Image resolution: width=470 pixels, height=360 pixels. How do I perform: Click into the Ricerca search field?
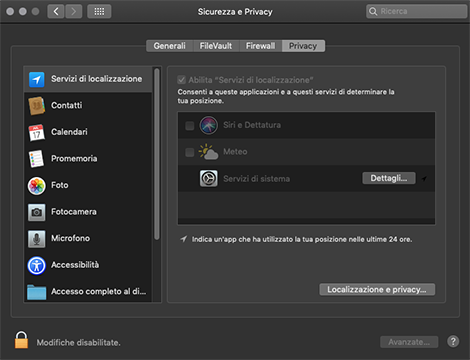coord(417,11)
